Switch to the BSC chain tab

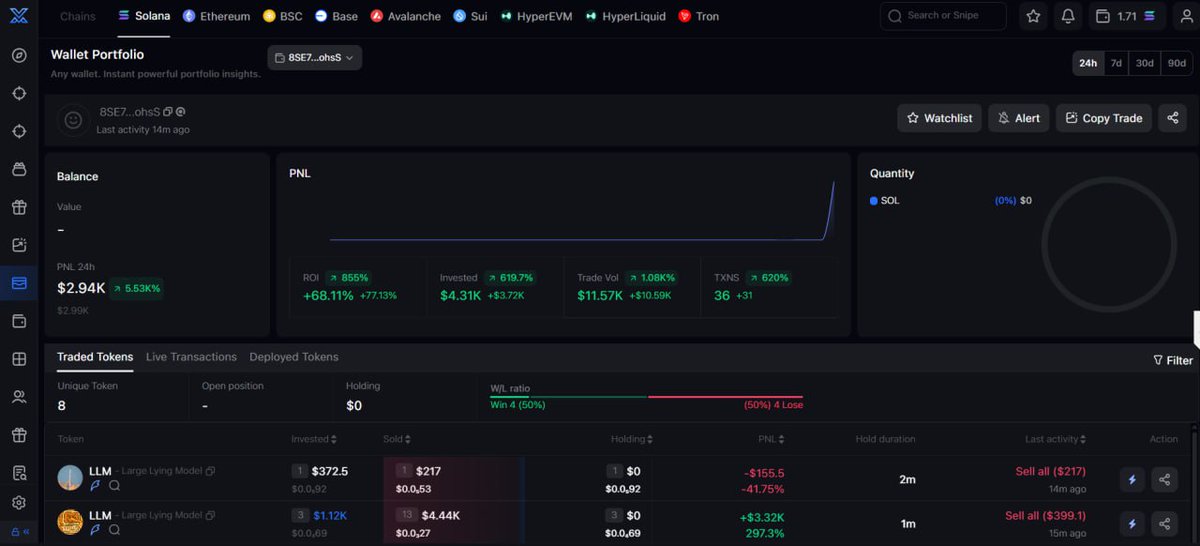[x=282, y=16]
